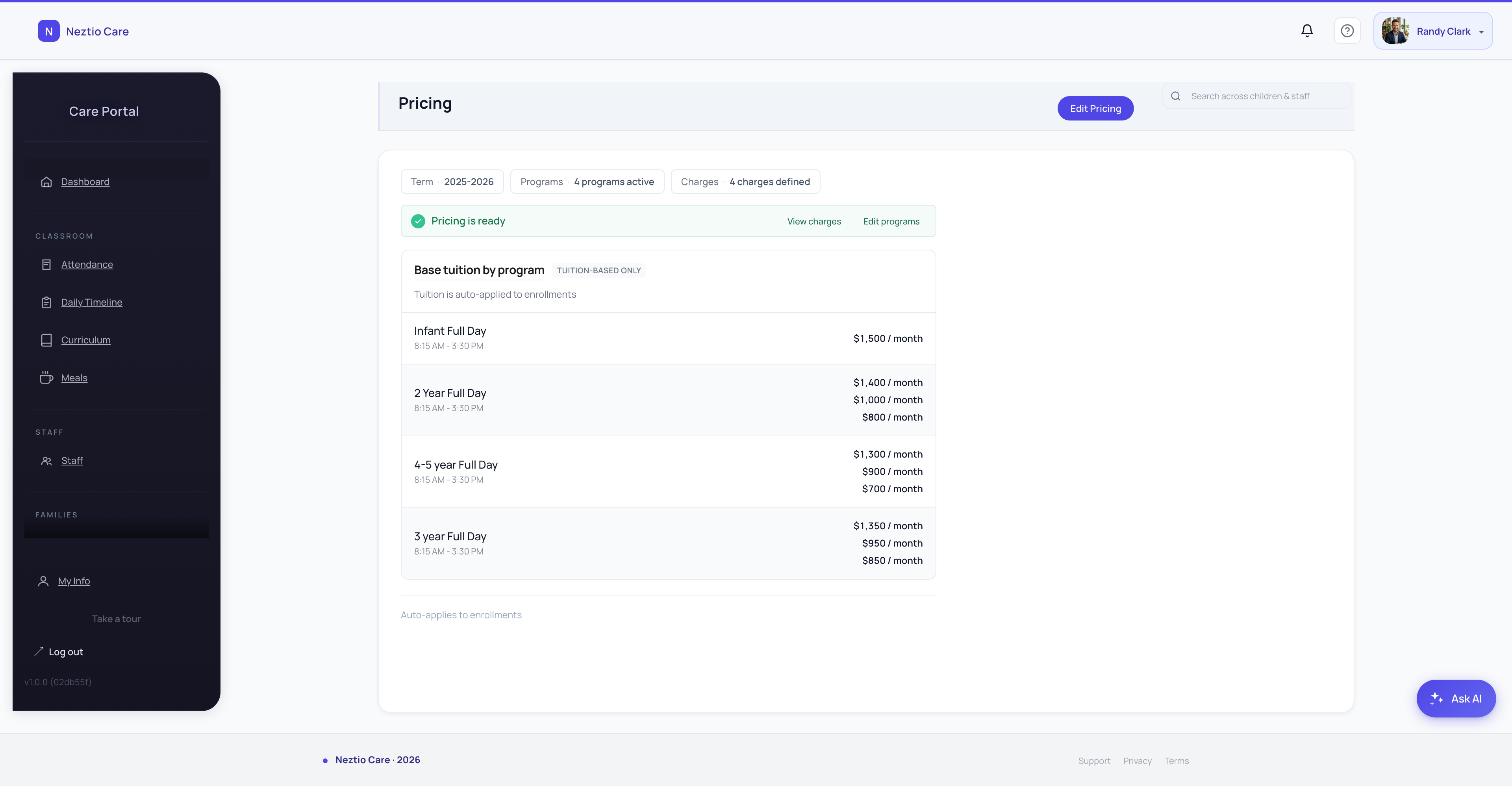Click the Dashboard home icon
Image resolution: width=1512 pixels, height=786 pixels.
pyautogui.click(x=46, y=182)
